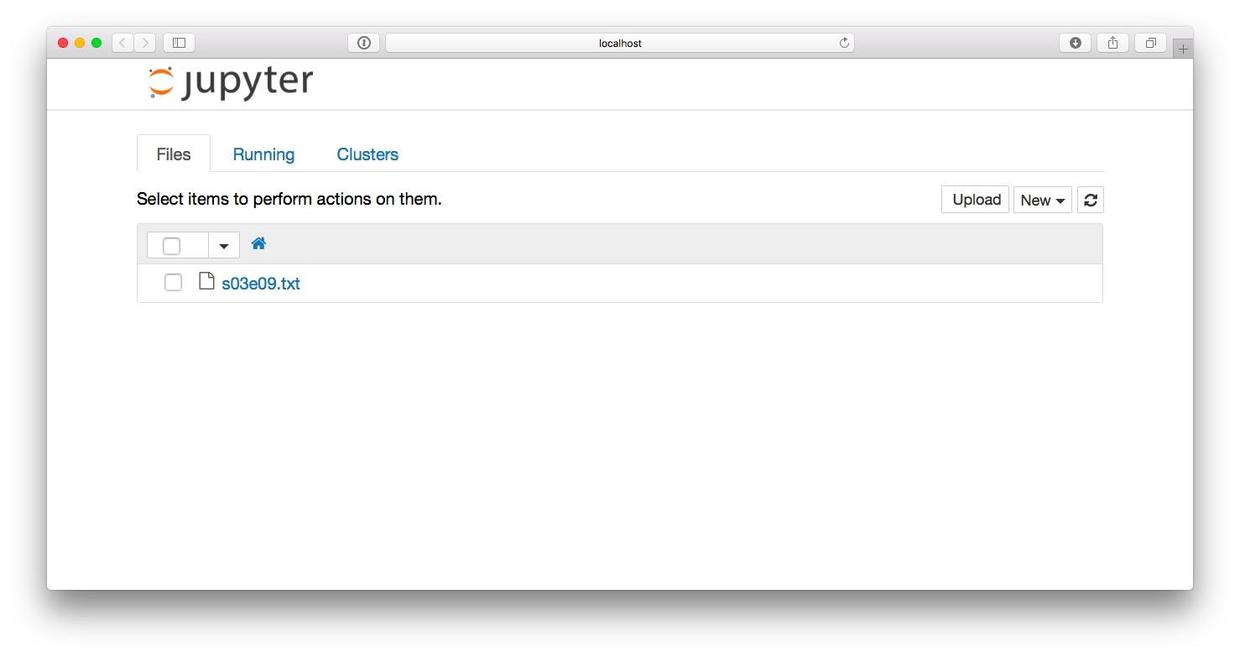Viewport: 1240px width, 657px height.
Task: Refresh the notebook file list
Action: pyautogui.click(x=1090, y=200)
